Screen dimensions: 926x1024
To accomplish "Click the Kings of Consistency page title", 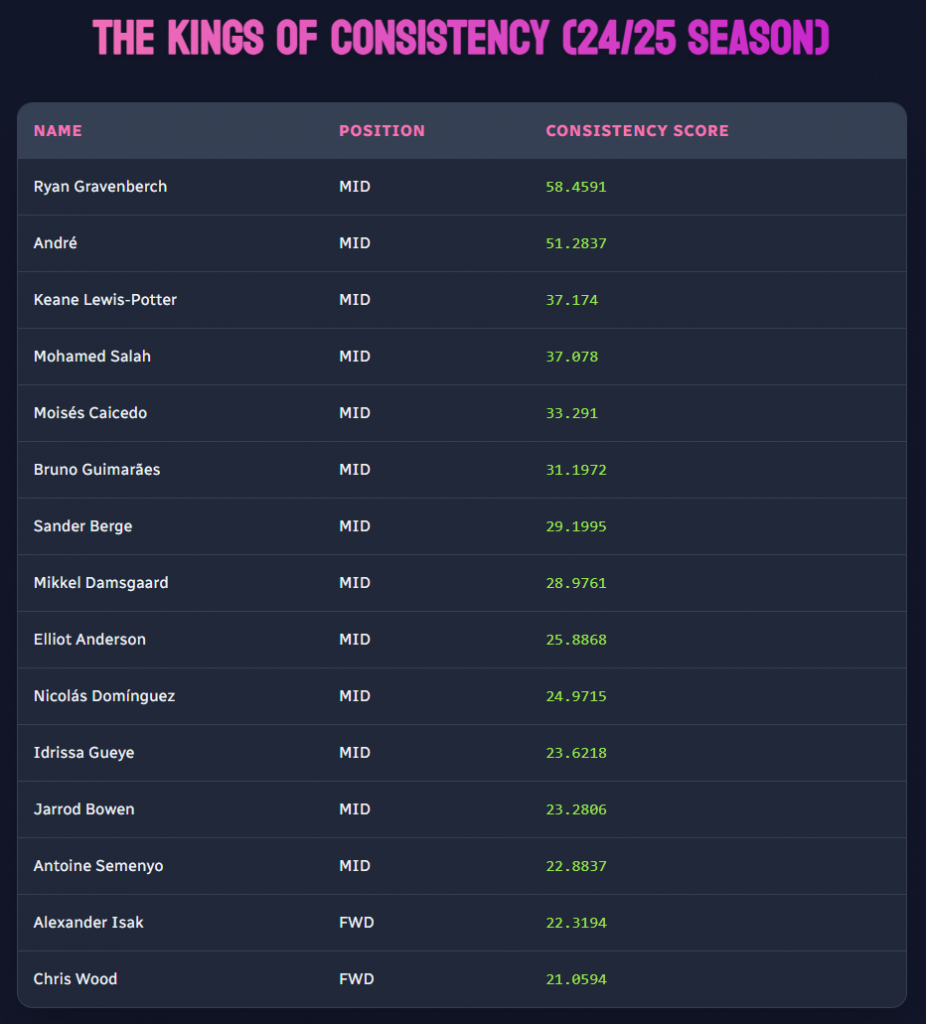I will tap(462, 37).
